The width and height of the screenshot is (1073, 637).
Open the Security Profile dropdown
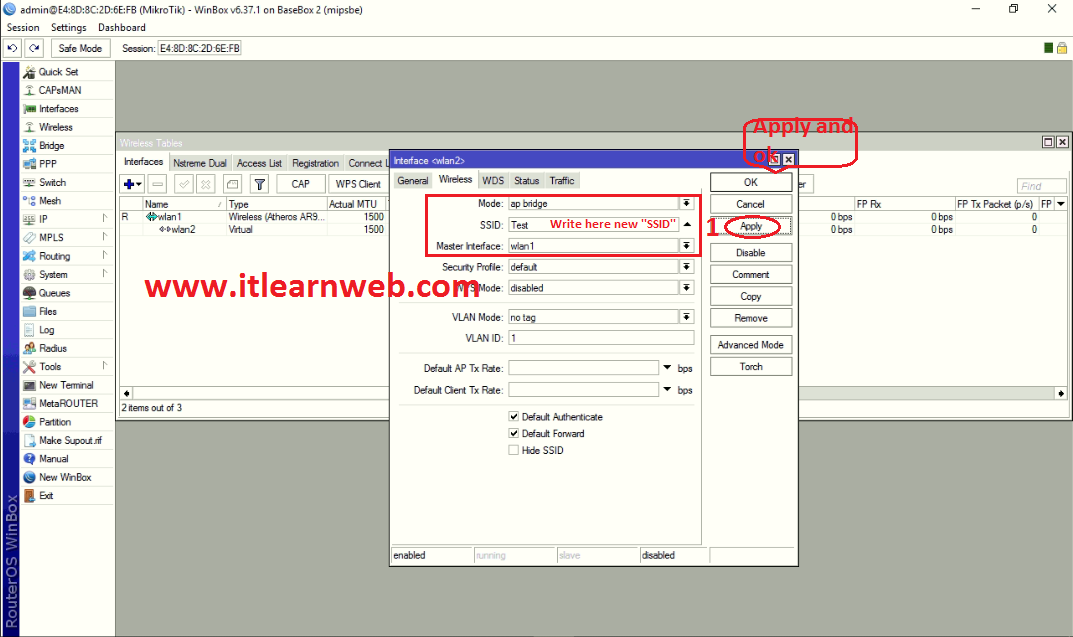click(x=685, y=267)
